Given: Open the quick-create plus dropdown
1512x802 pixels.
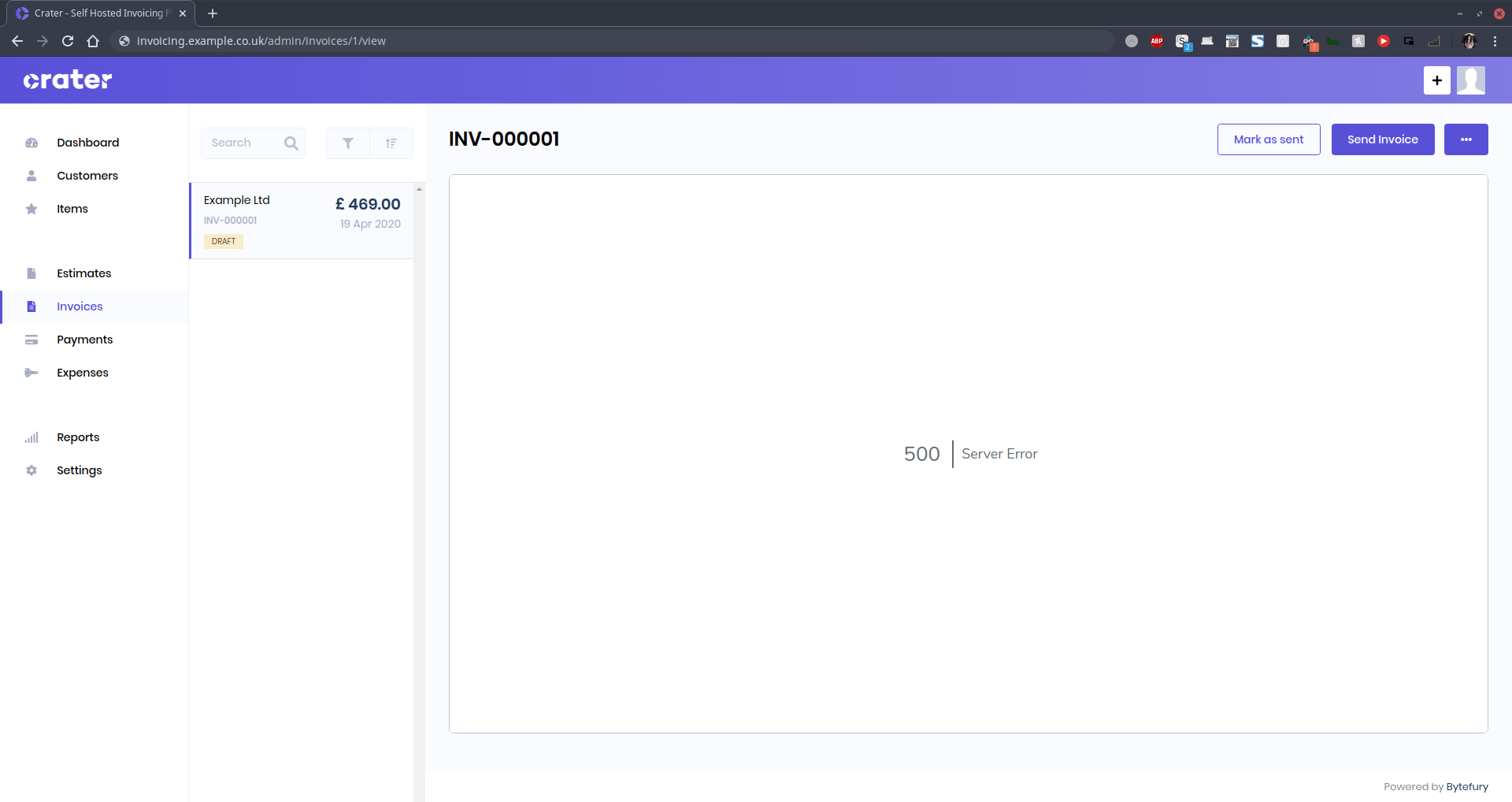Looking at the screenshot, I should [1437, 80].
